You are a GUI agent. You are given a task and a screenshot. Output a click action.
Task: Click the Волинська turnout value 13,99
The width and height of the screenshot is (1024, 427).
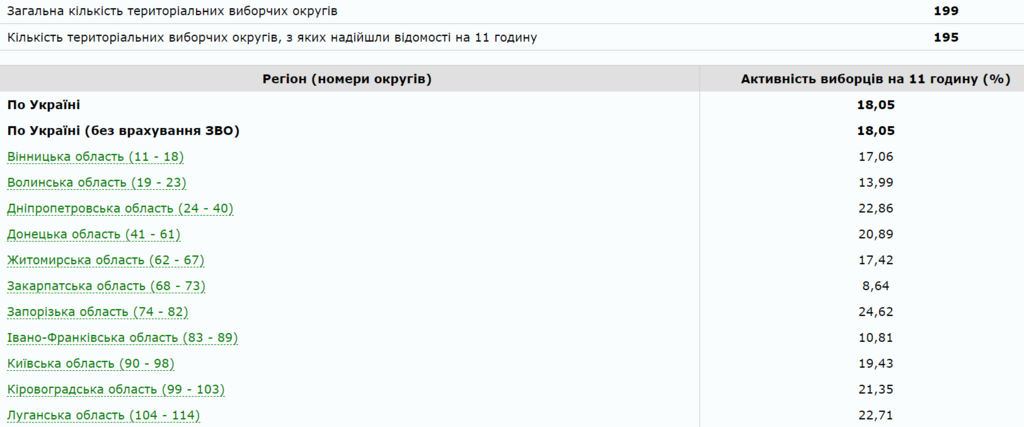click(861, 182)
